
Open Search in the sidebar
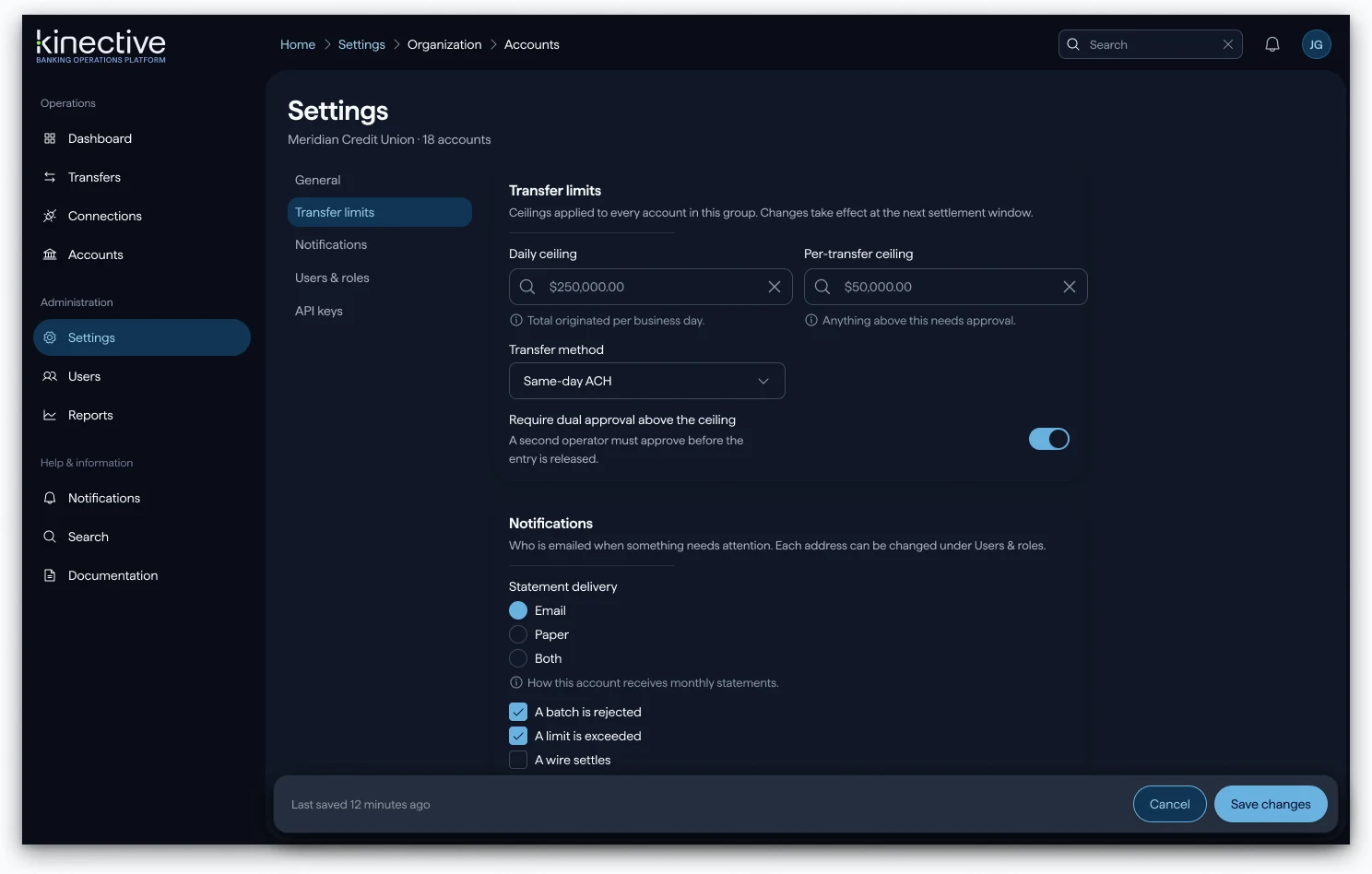pyautogui.click(x=142, y=537)
